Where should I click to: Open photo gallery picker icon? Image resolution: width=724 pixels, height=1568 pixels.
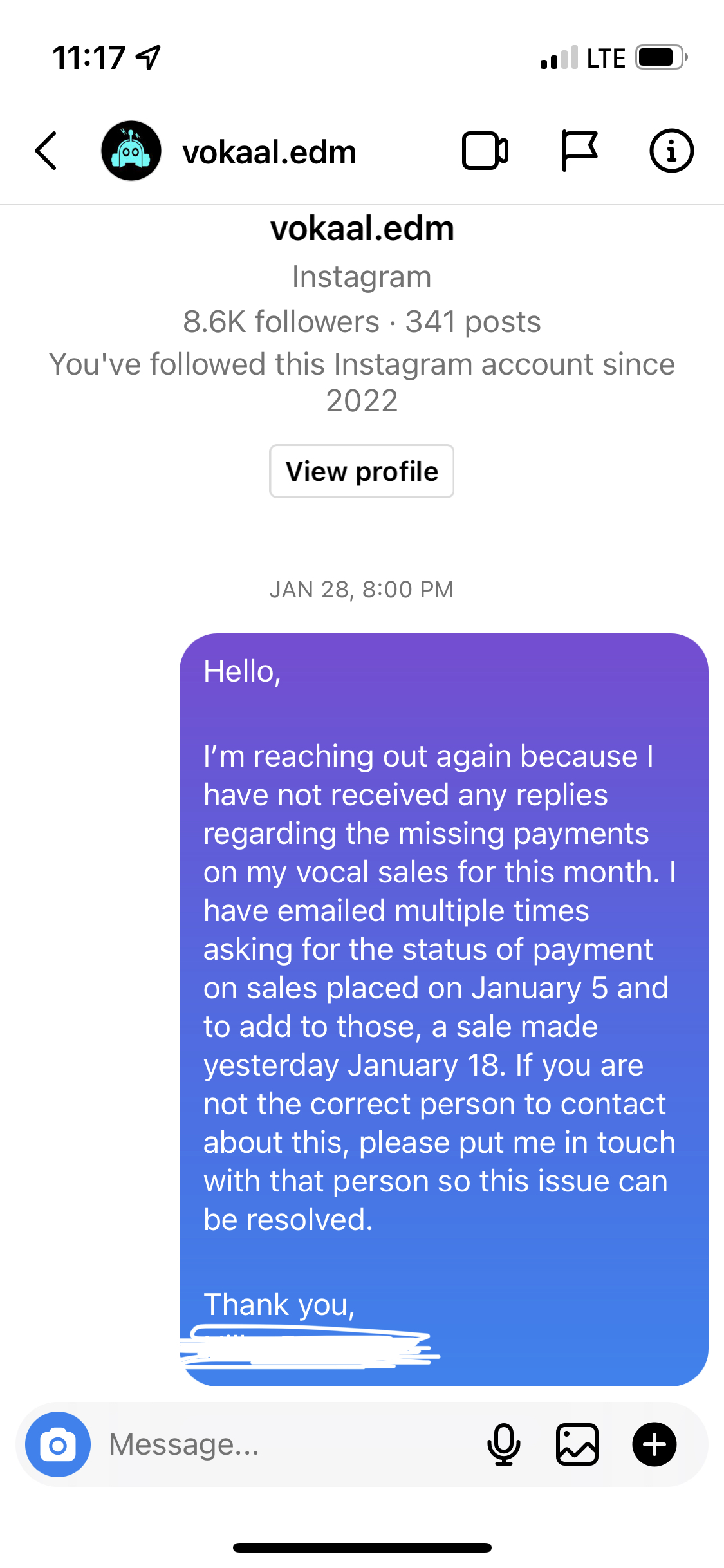[577, 1445]
